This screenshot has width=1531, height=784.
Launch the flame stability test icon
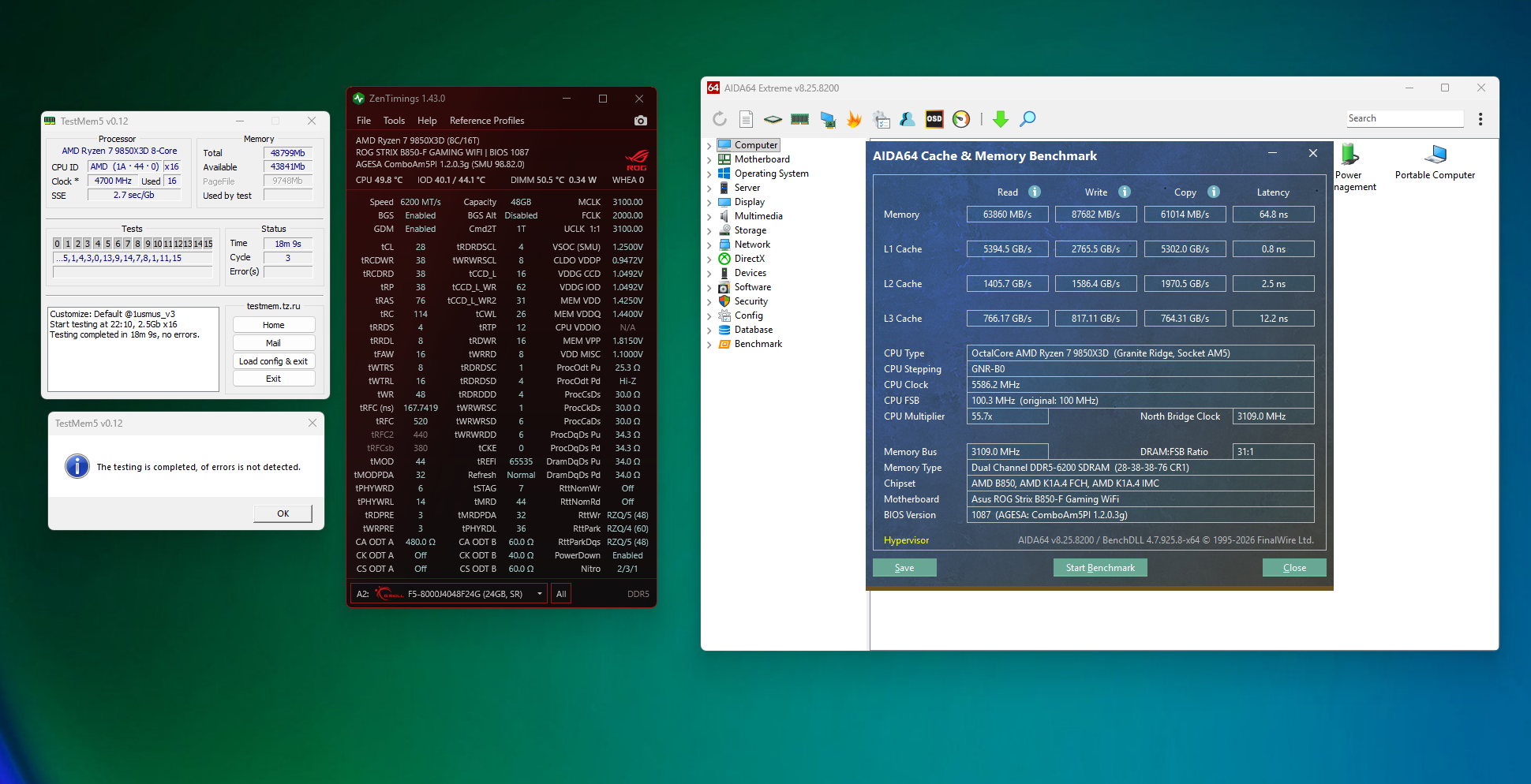click(854, 119)
